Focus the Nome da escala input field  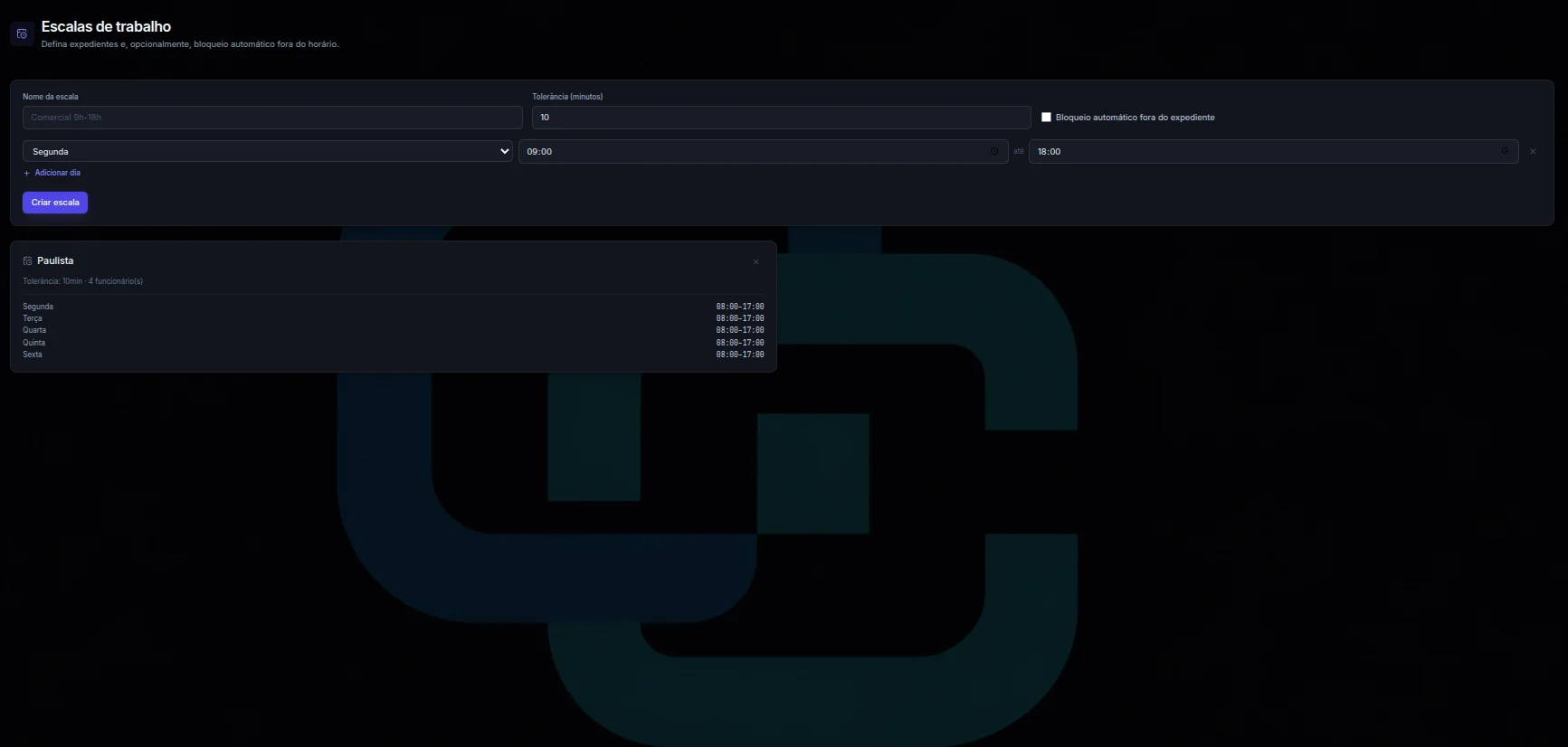coord(272,118)
